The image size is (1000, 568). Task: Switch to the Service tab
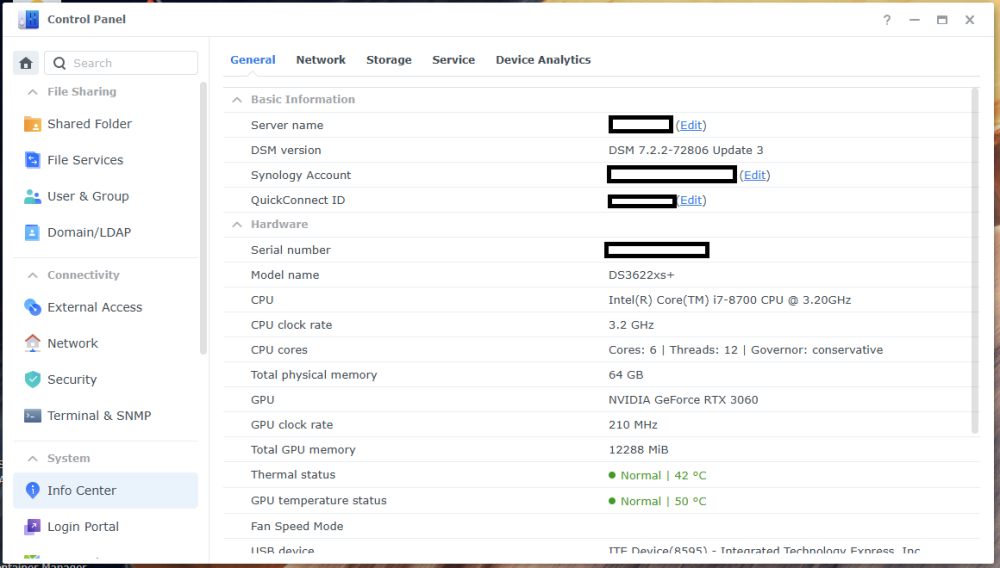click(x=453, y=60)
